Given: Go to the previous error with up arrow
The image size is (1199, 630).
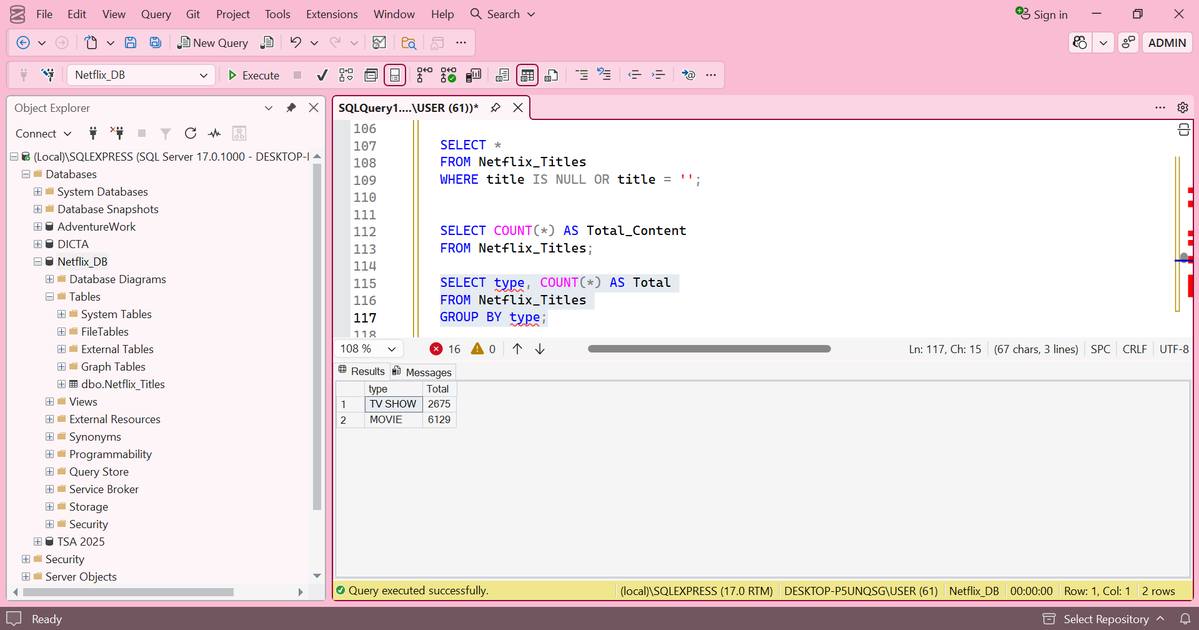Looking at the screenshot, I should point(518,349).
